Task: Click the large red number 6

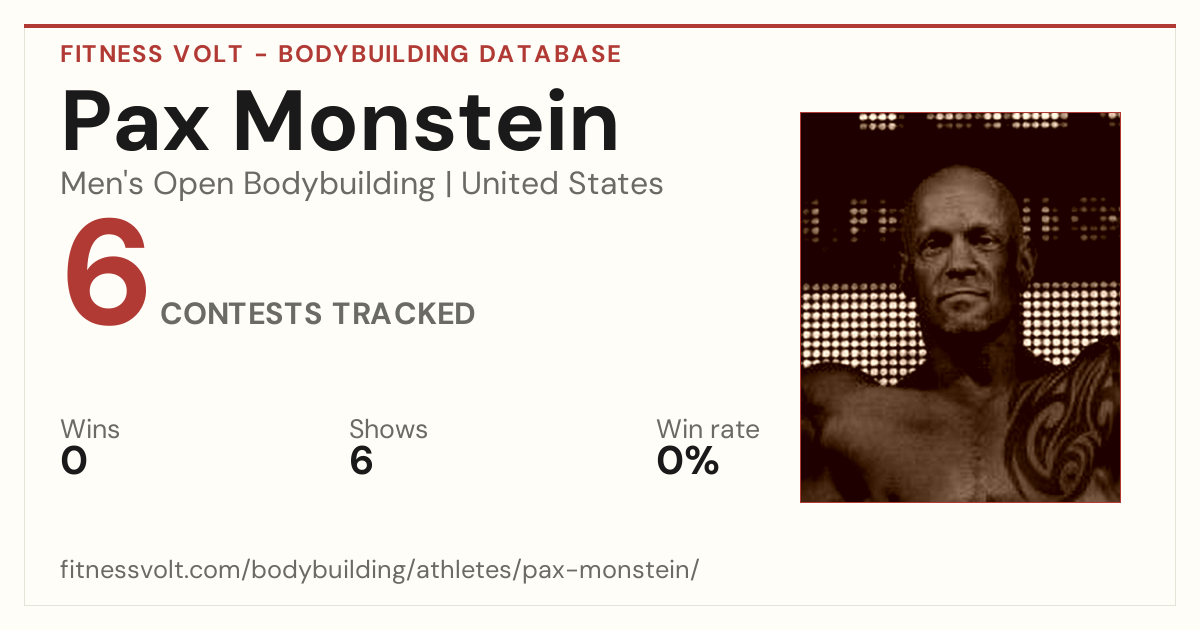Action: point(106,273)
